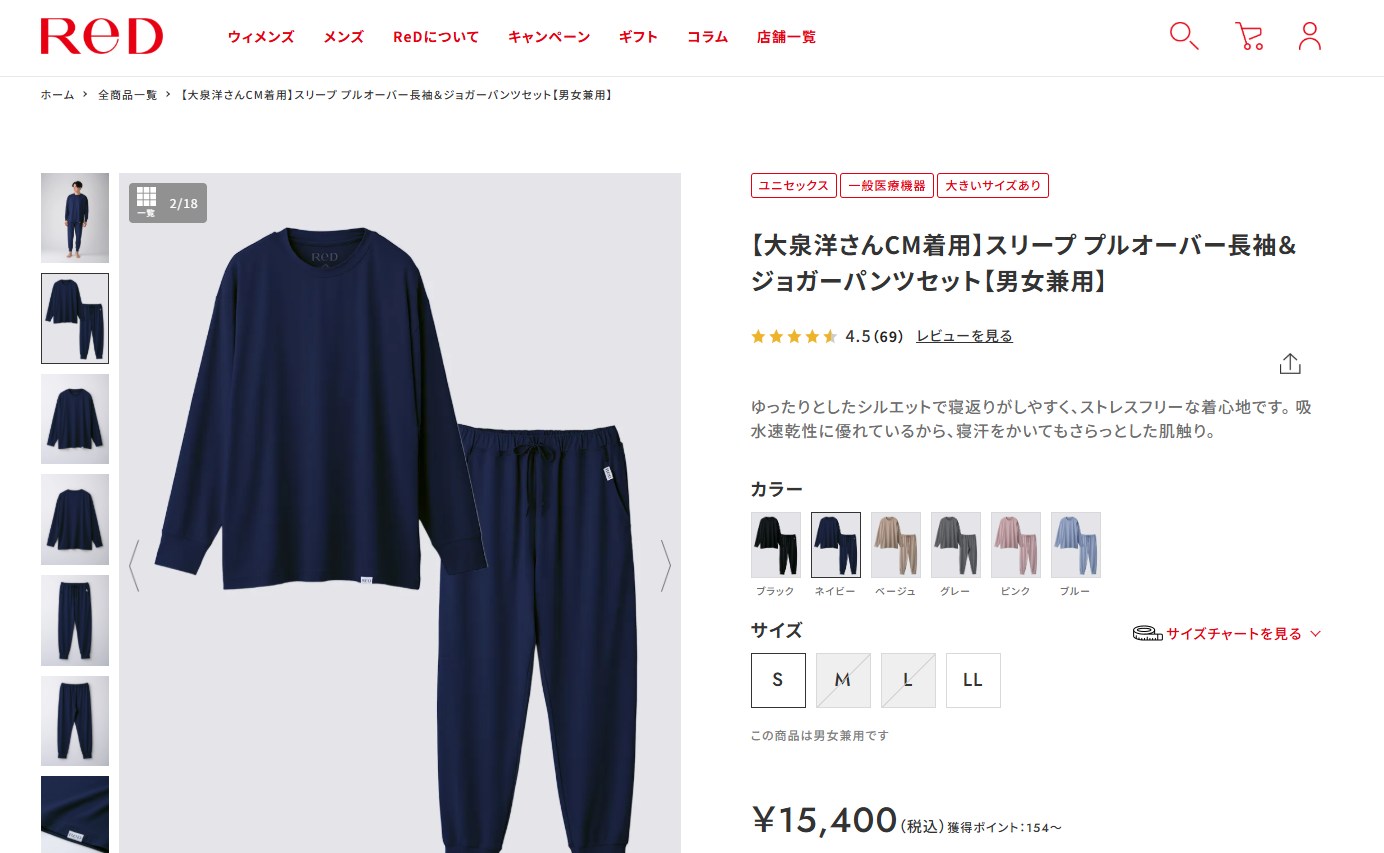This screenshot has height=853, width=1384.
Task: Select the model wearing pajamas thumbnail
Action: point(75,218)
